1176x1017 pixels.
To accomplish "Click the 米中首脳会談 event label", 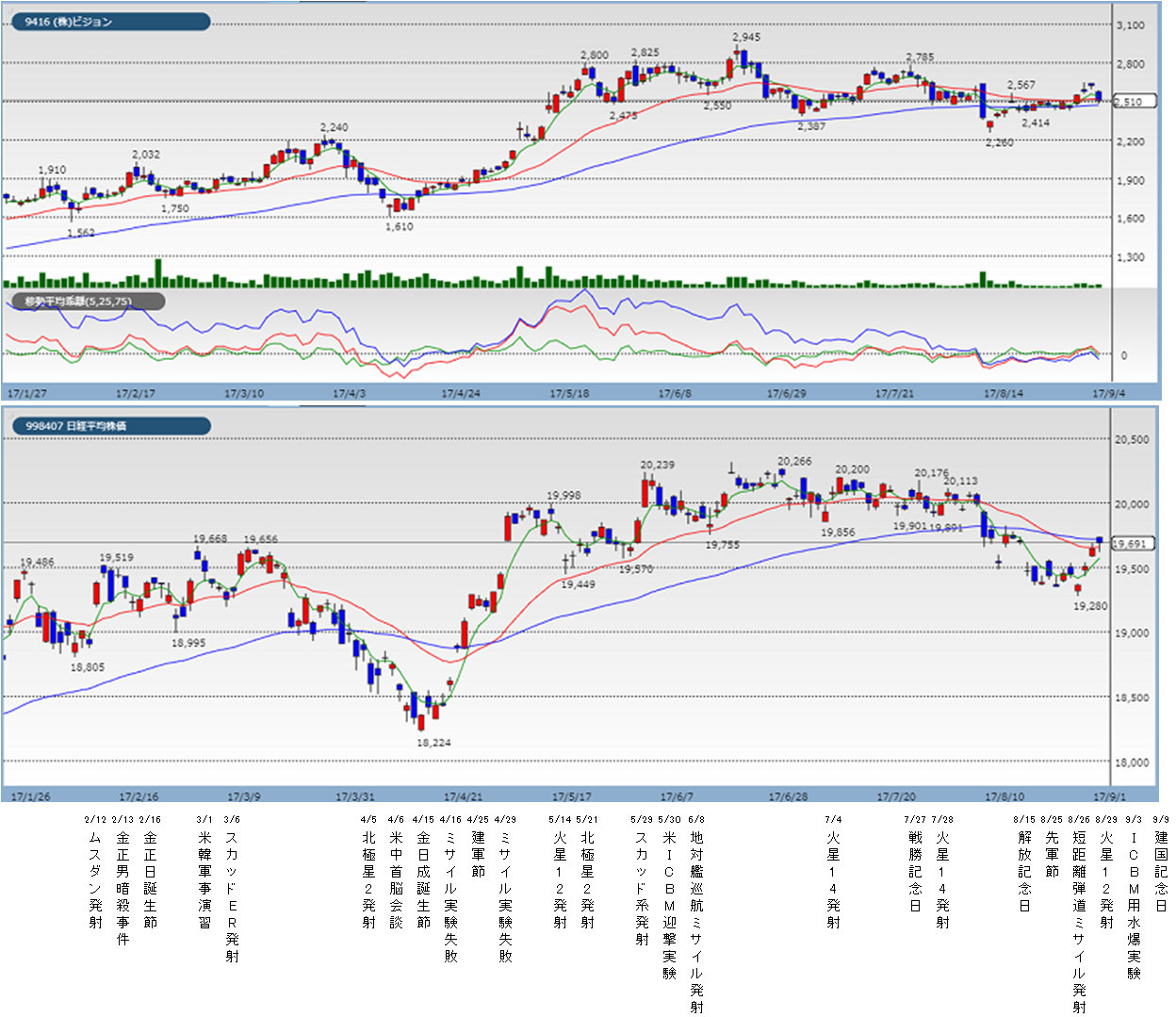I will click(x=396, y=880).
